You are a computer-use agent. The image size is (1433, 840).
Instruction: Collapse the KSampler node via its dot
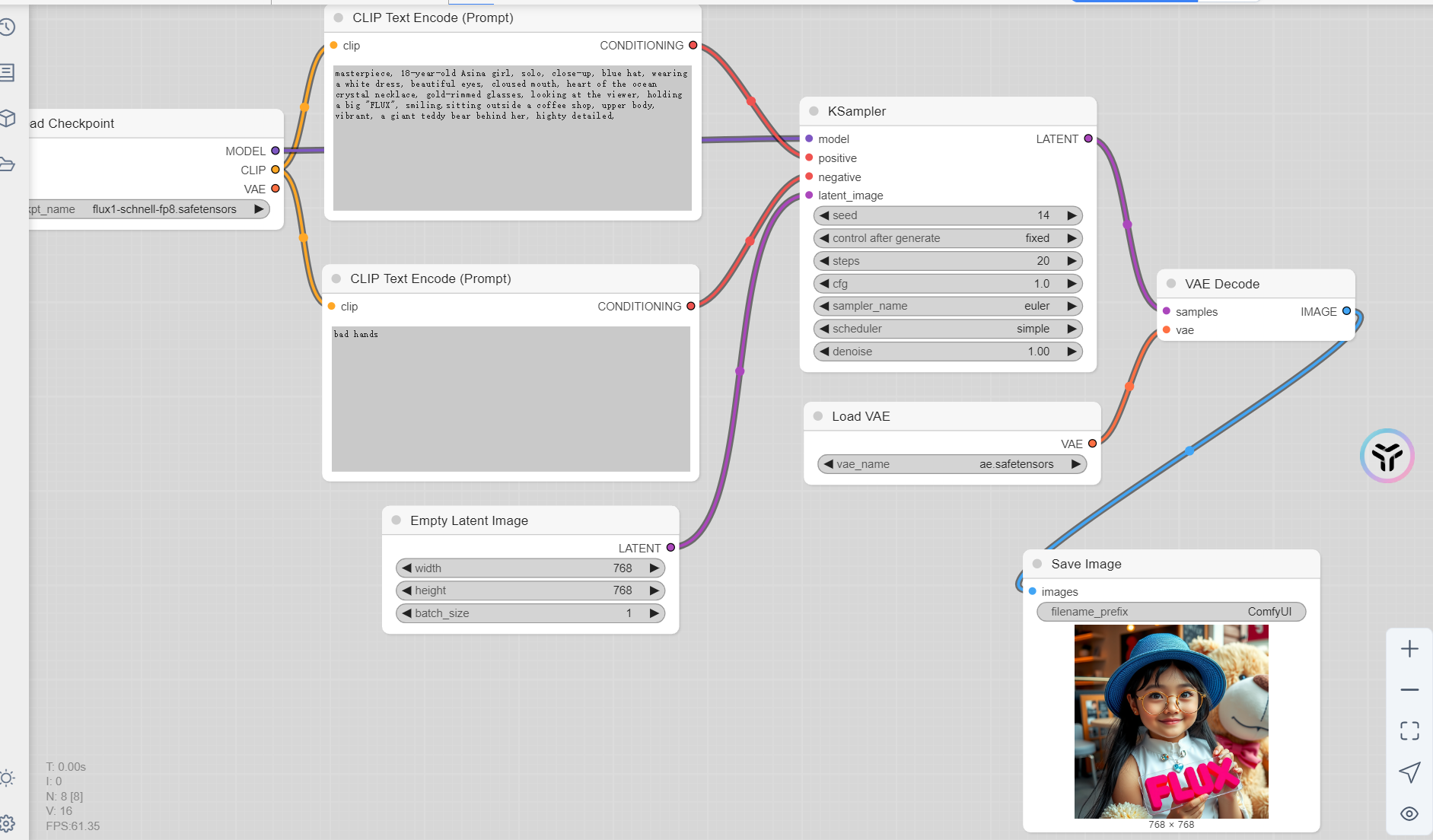pos(814,111)
